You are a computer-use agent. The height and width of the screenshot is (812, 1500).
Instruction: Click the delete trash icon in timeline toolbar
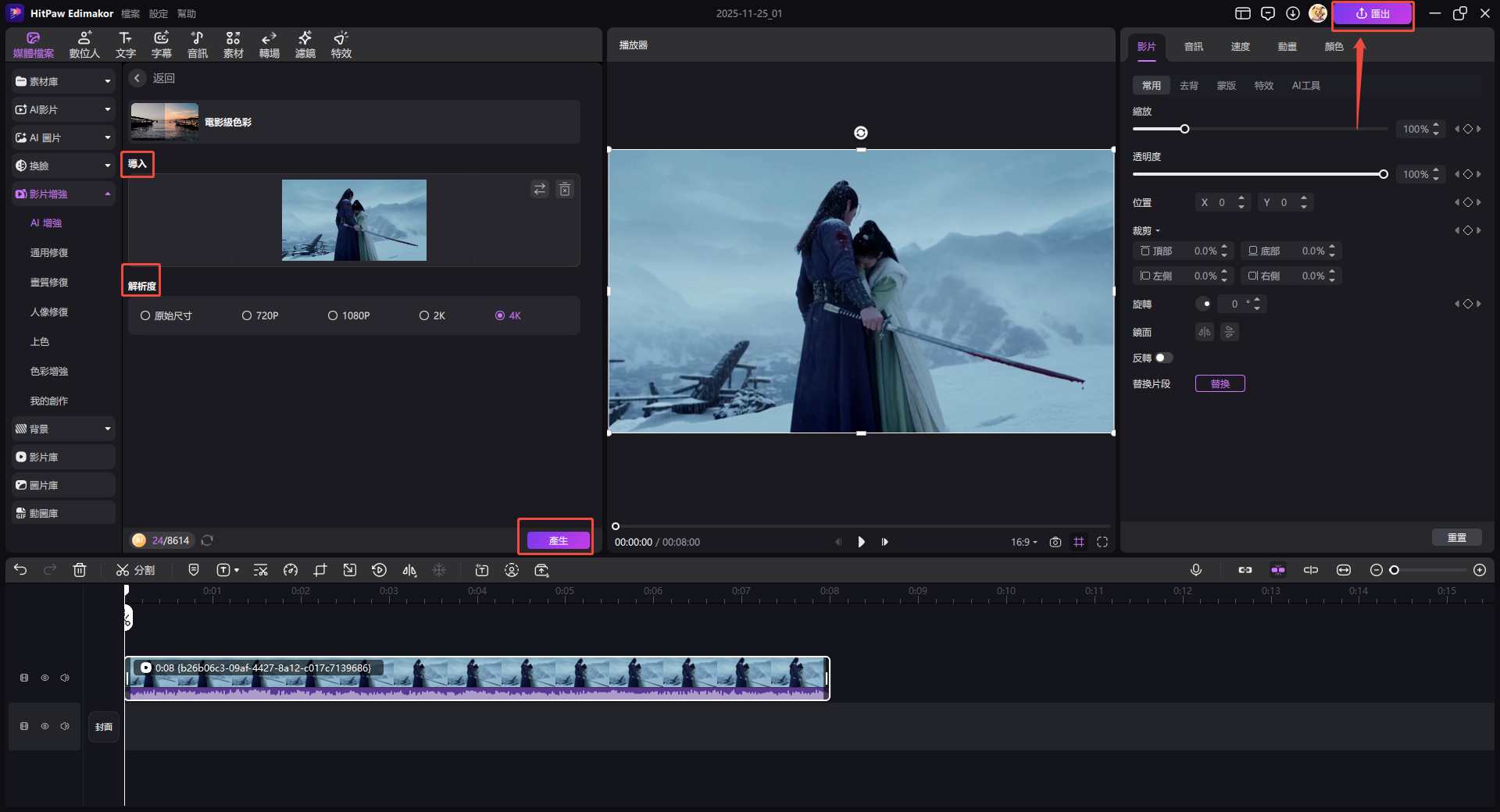tap(80, 570)
